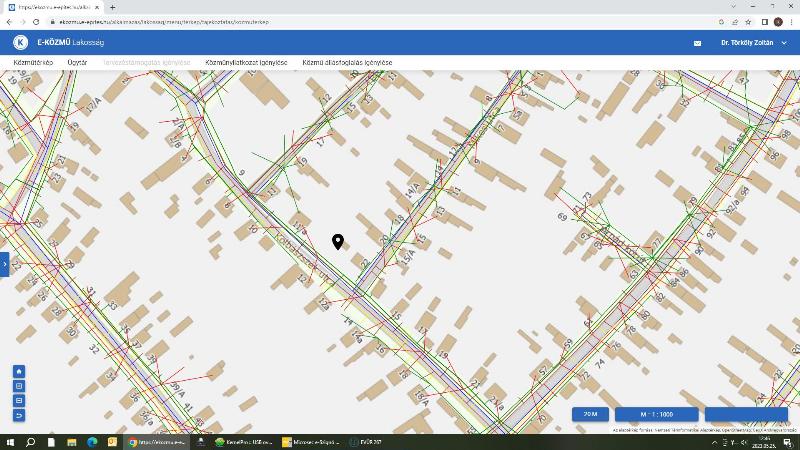Open the Chrome side panel icon
Screen dimensions: 800x450
point(765,22)
